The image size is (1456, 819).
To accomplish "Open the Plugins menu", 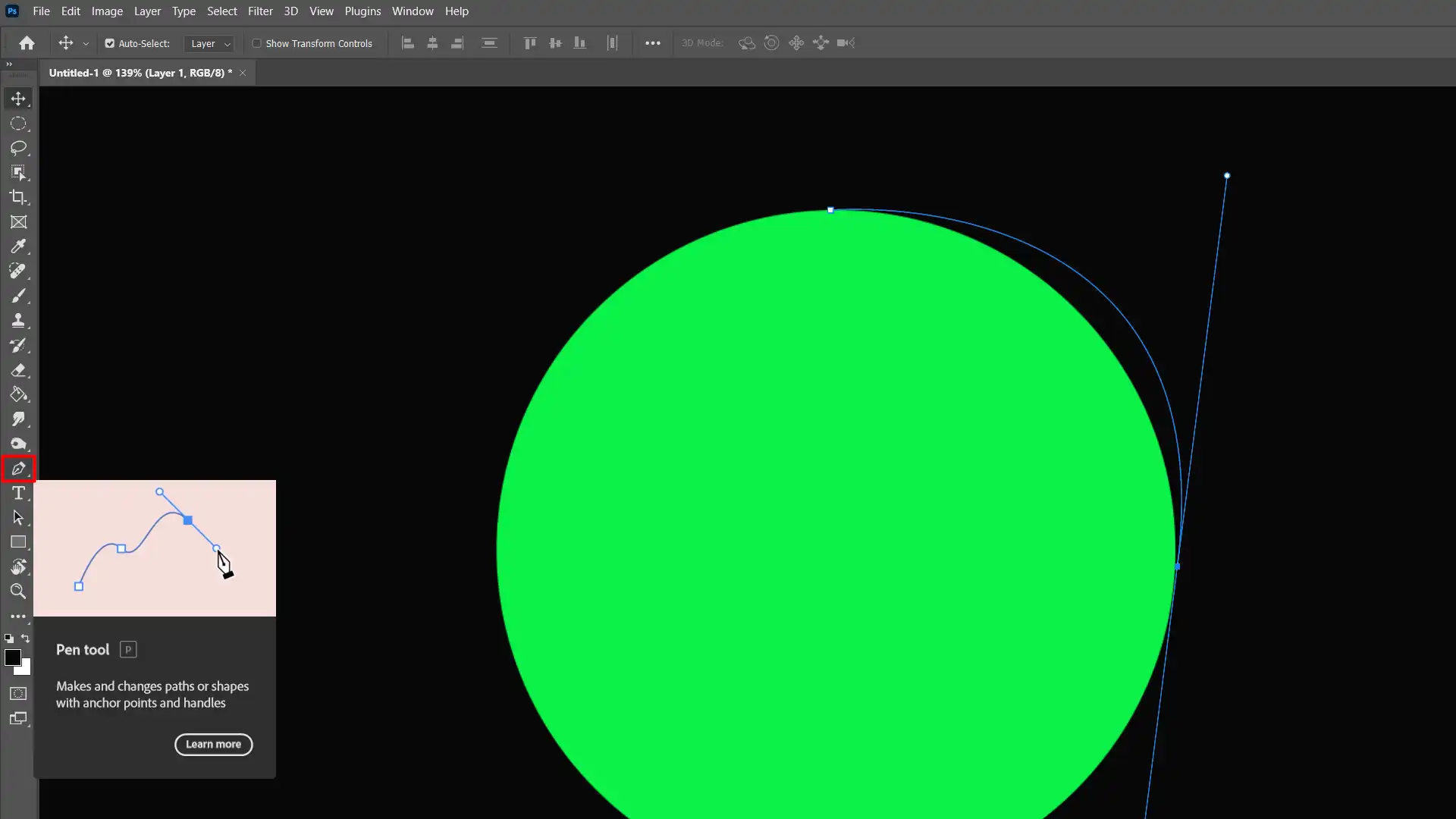I will (362, 11).
